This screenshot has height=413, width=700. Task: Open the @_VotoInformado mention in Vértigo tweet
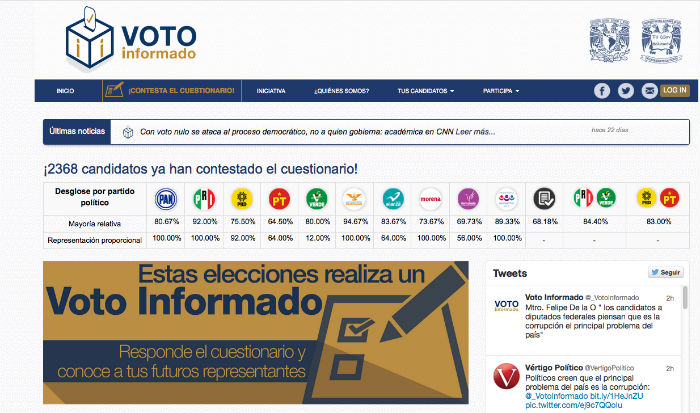point(557,396)
